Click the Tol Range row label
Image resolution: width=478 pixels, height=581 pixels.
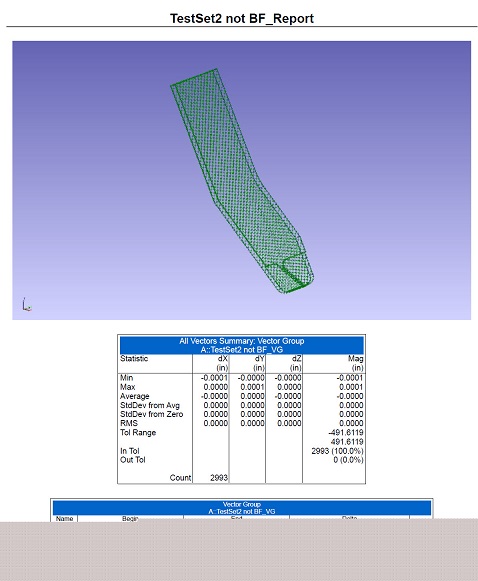(x=138, y=432)
